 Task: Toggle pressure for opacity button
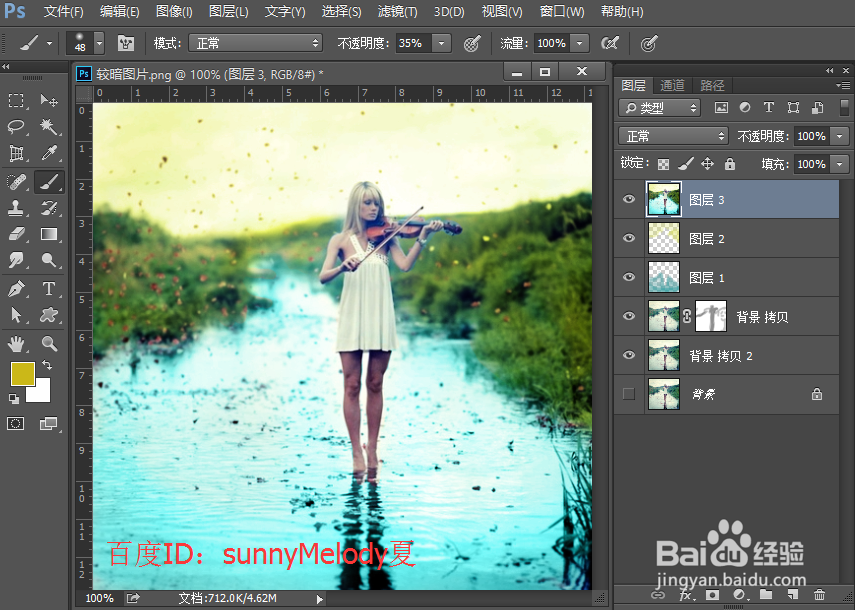pos(472,44)
